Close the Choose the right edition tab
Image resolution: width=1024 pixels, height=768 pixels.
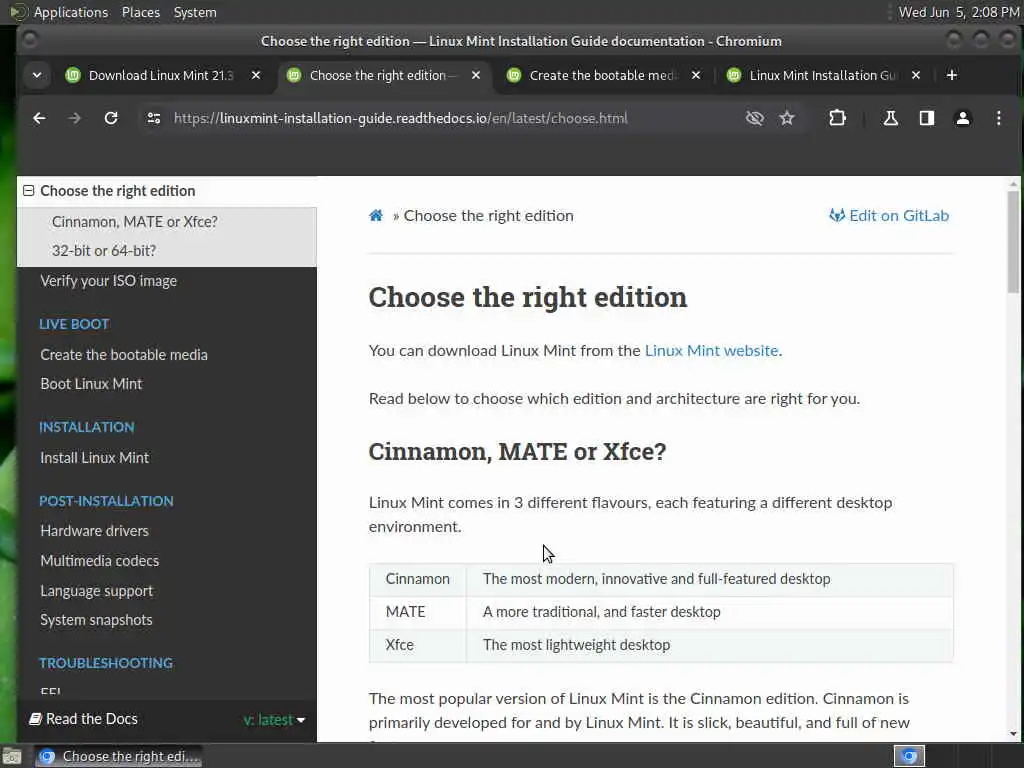[476, 75]
